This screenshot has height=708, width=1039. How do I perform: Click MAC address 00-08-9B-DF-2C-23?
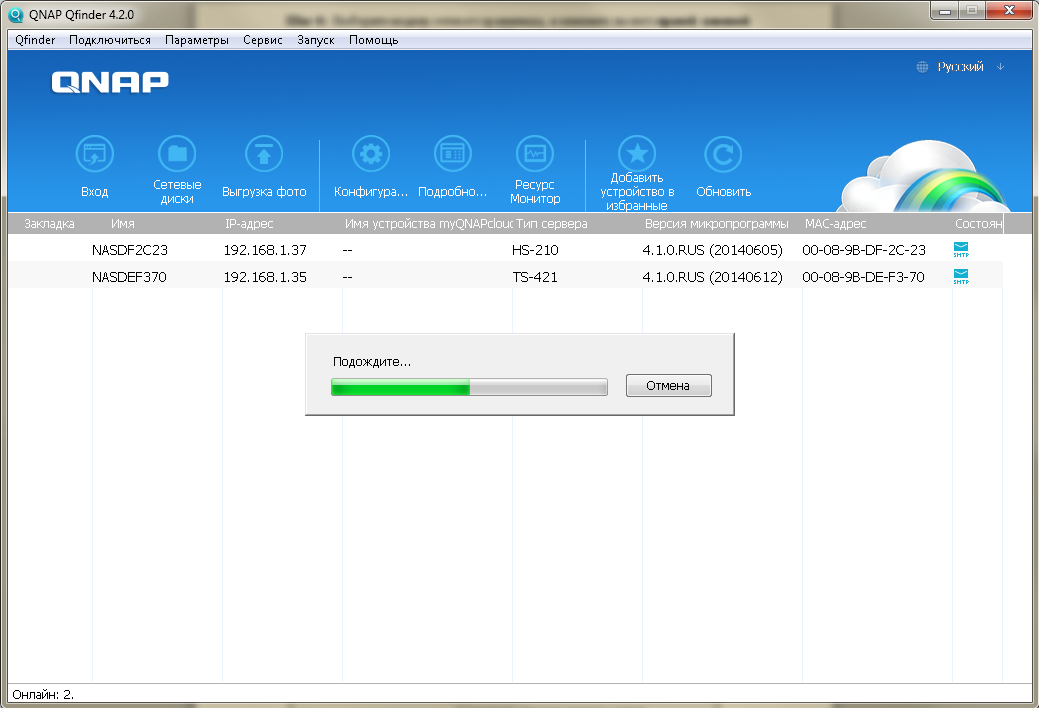coord(863,250)
